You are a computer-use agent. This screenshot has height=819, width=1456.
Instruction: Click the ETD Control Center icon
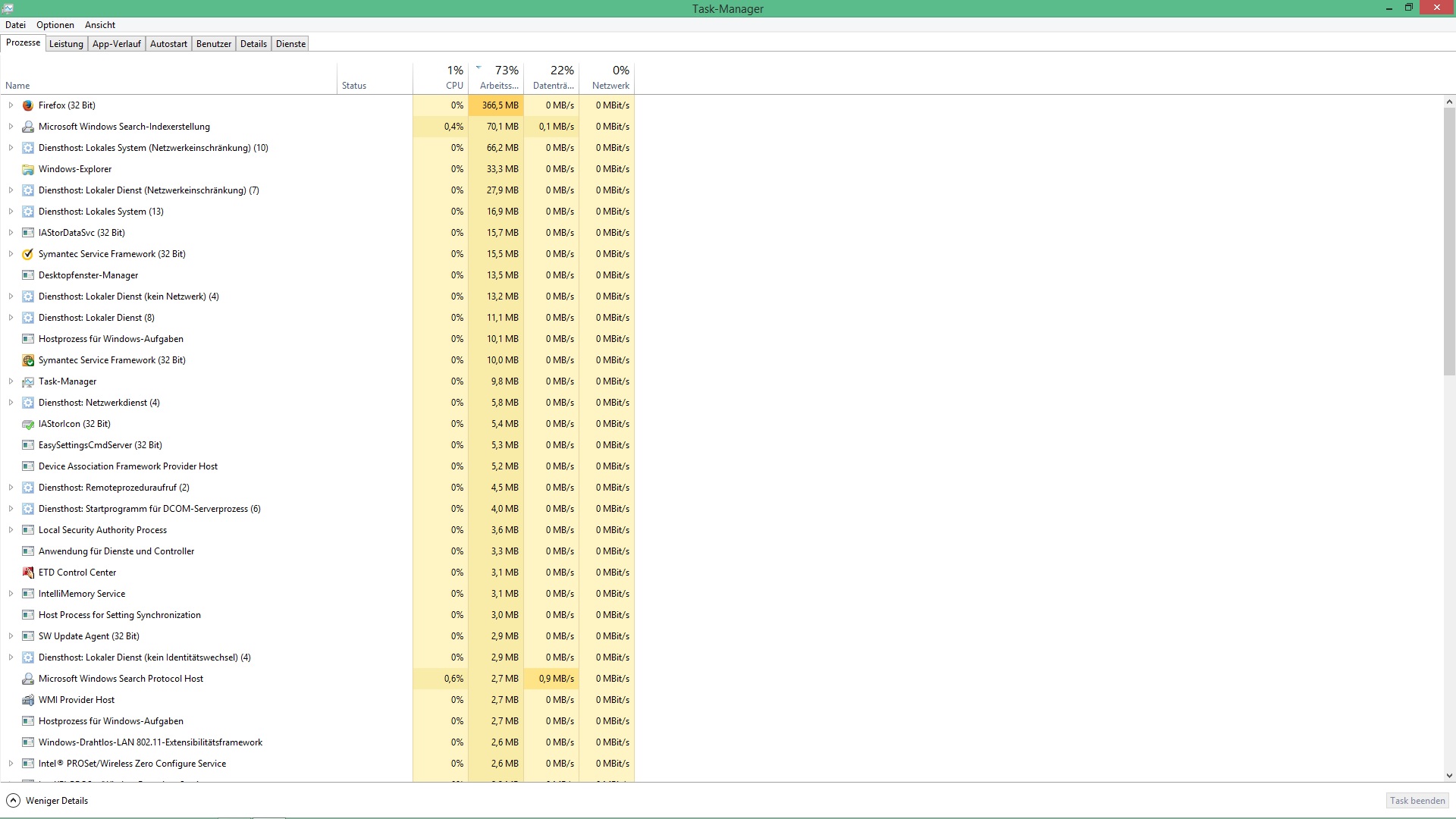28,573
